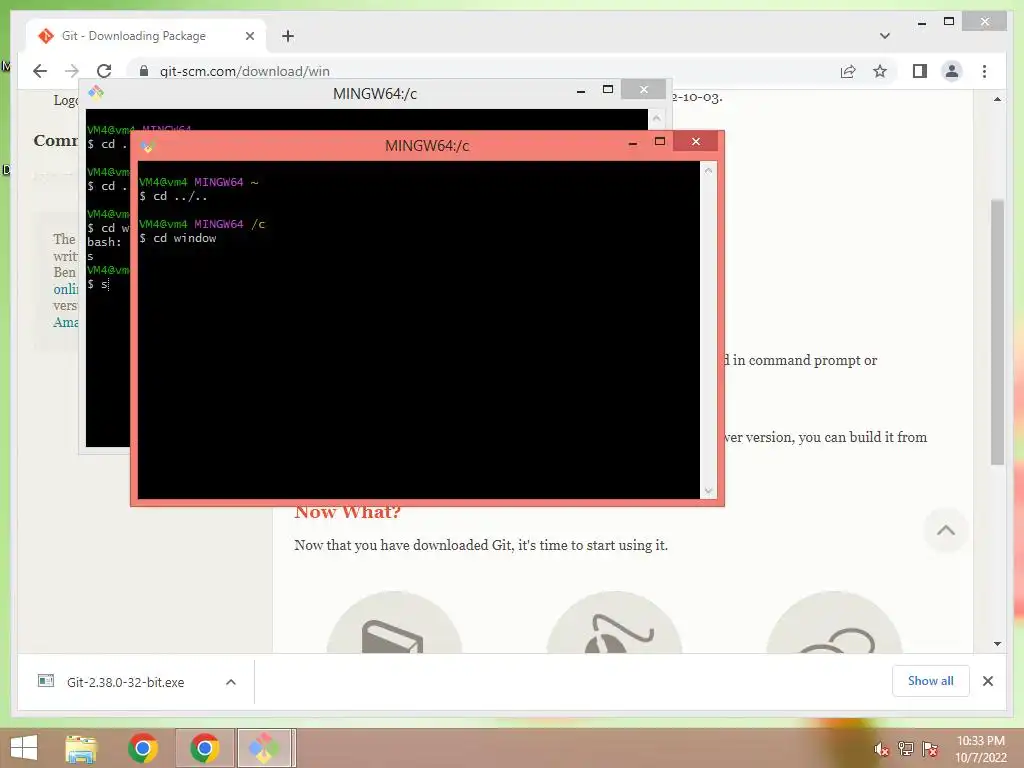Close the back MINGW64:/c window

coord(643,89)
